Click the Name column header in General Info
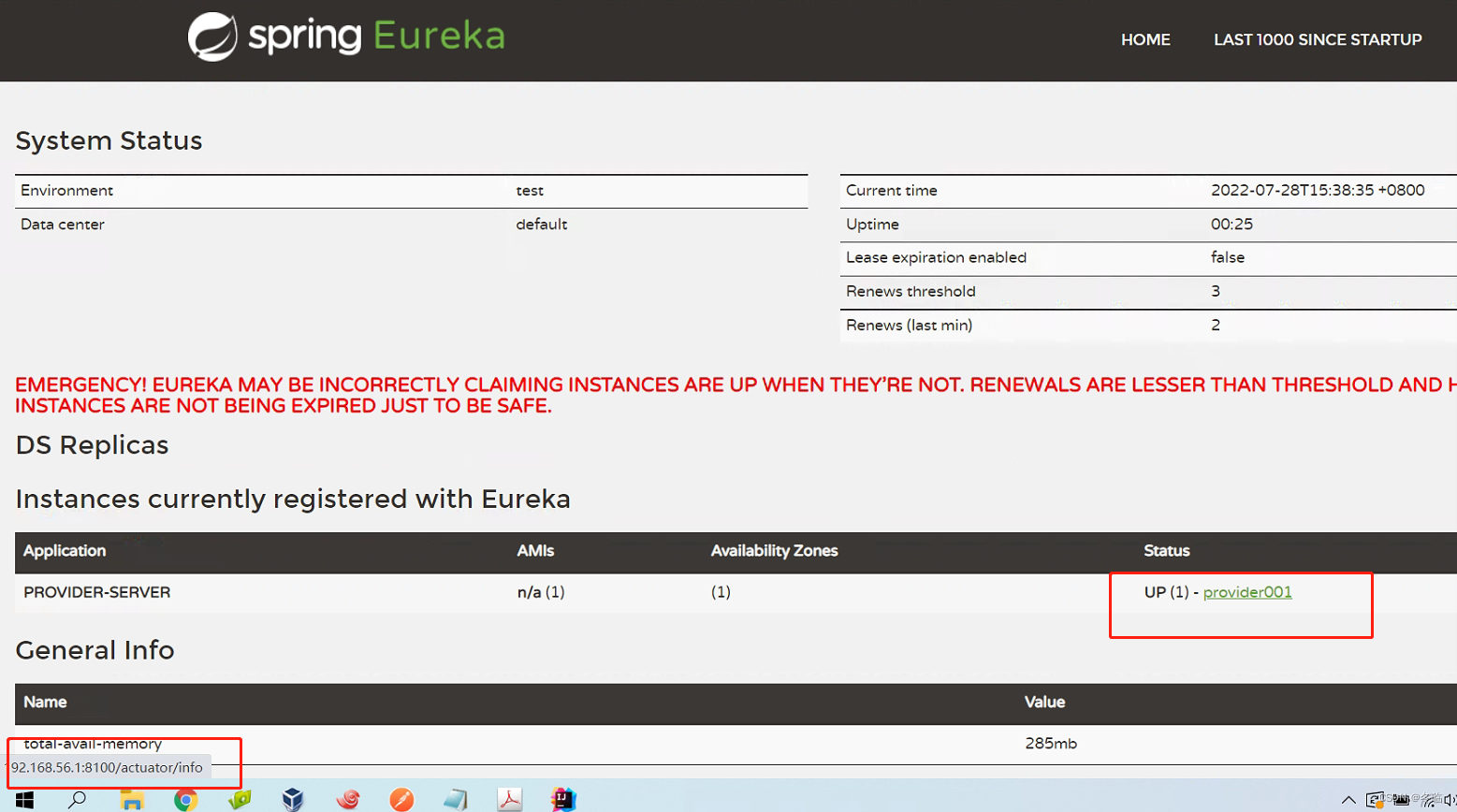This screenshot has width=1457, height=812. point(45,702)
